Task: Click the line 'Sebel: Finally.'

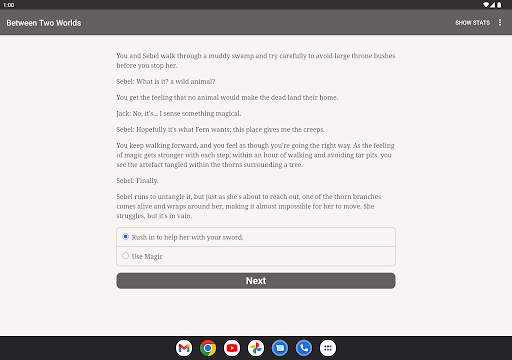Action: pyautogui.click(x=137, y=181)
